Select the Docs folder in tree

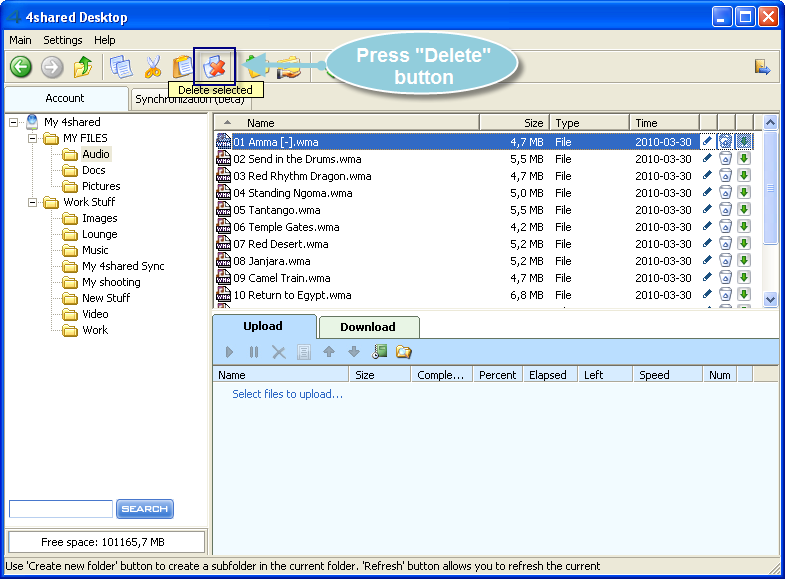94,170
